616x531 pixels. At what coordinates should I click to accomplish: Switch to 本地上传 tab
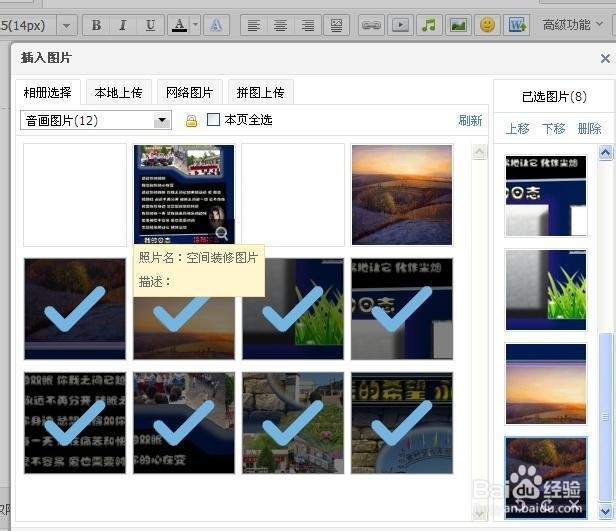pos(118,93)
